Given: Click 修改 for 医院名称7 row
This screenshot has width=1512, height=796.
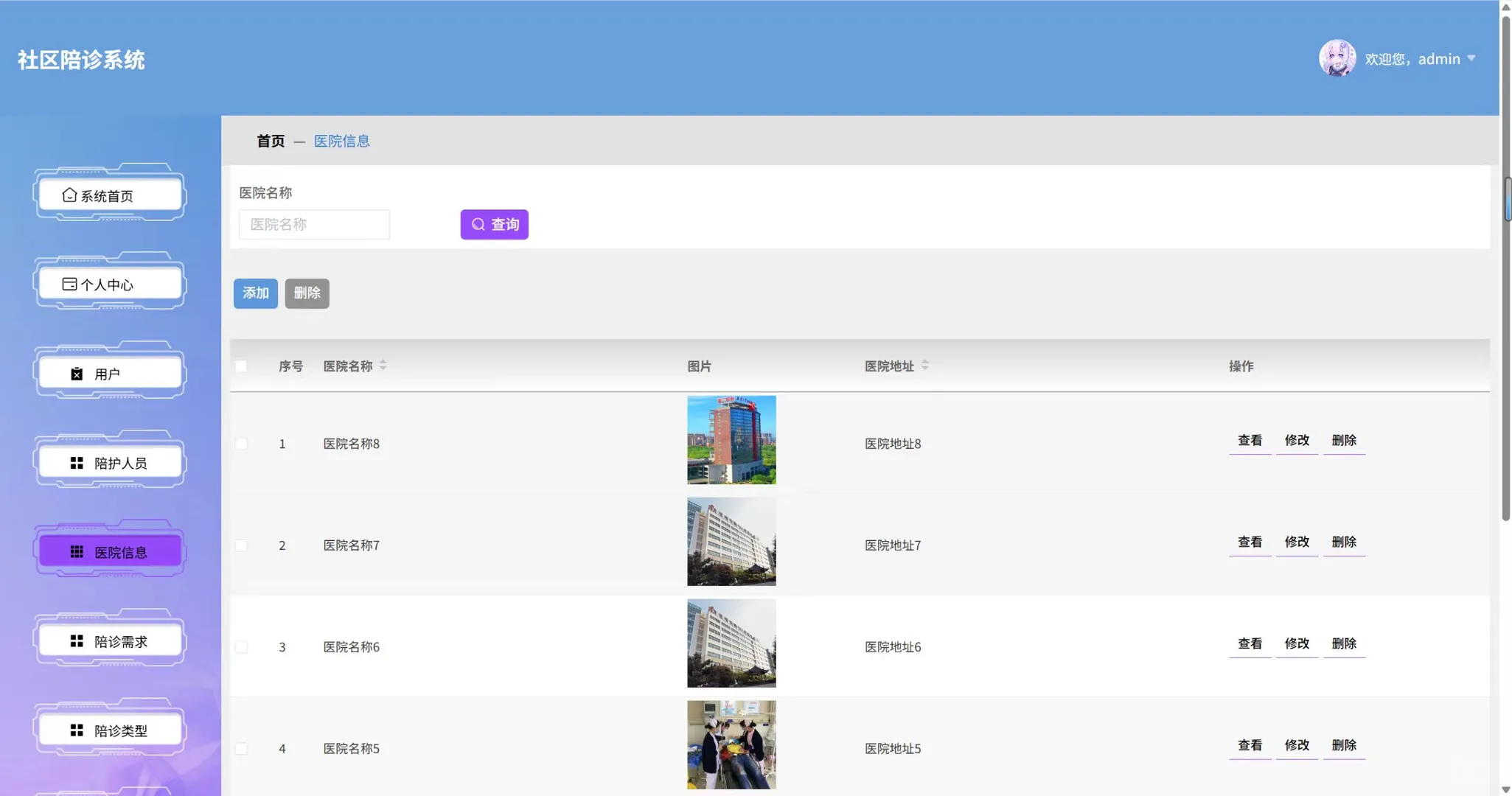Looking at the screenshot, I should pyautogui.click(x=1297, y=542).
